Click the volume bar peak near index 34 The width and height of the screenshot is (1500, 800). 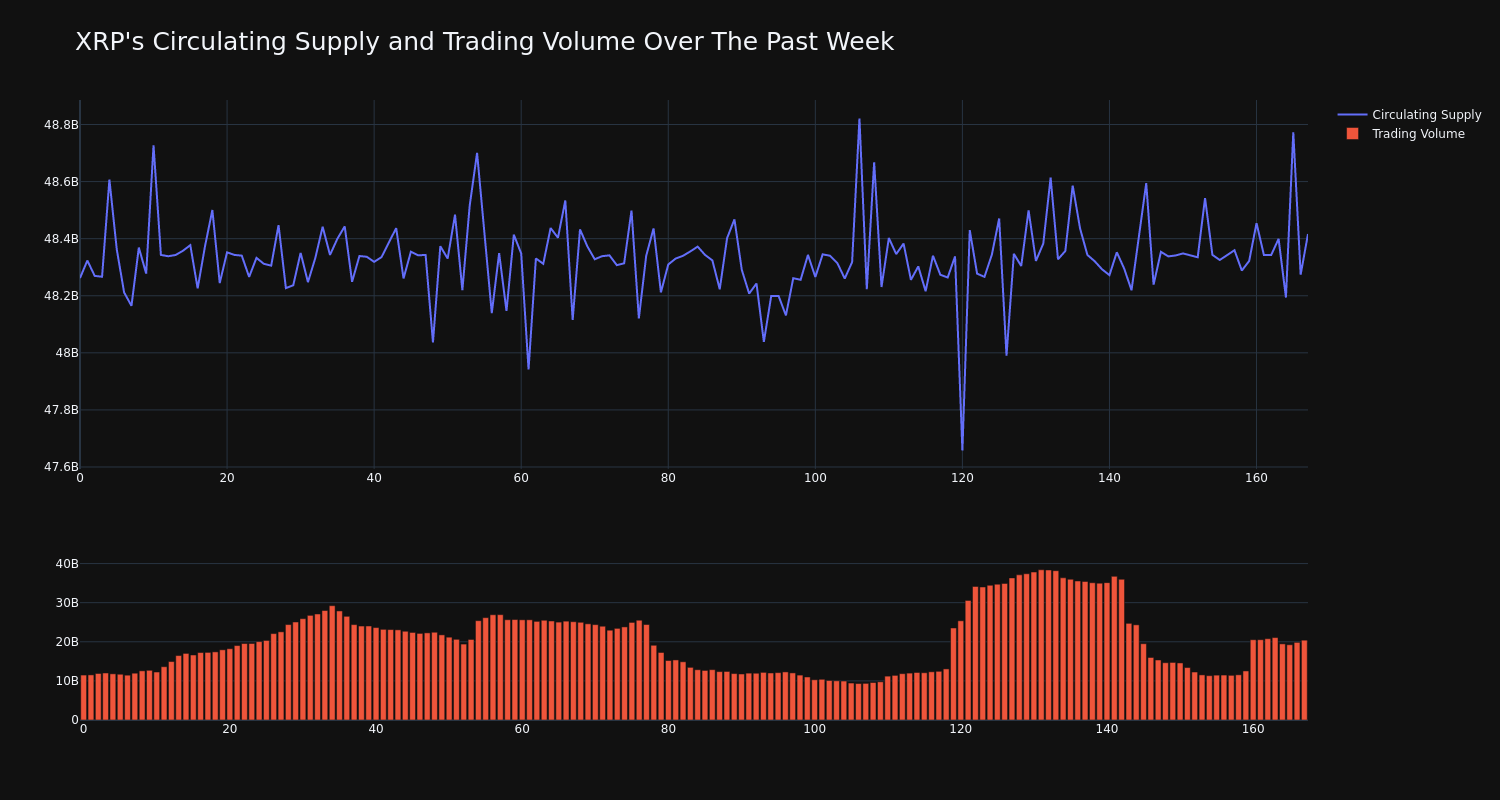[332, 662]
